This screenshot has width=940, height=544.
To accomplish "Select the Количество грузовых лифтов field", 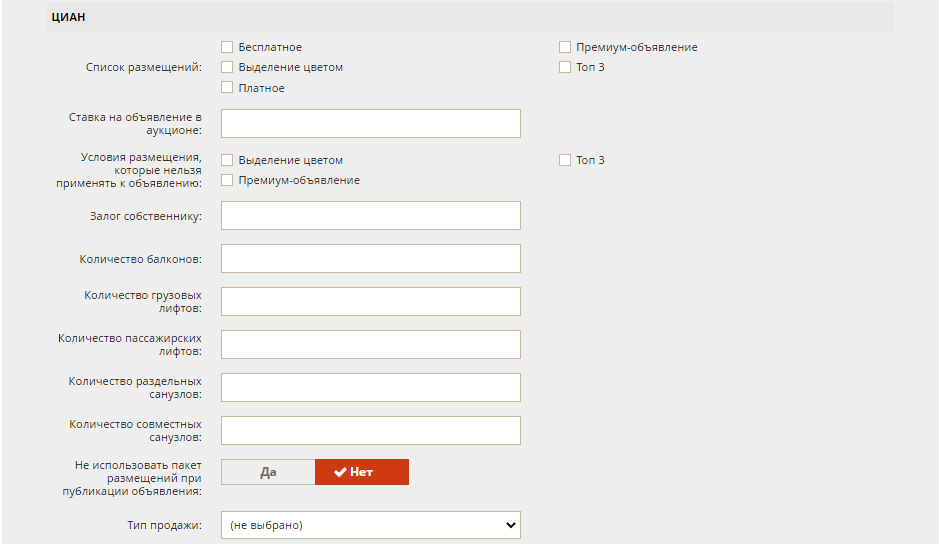I will point(370,301).
